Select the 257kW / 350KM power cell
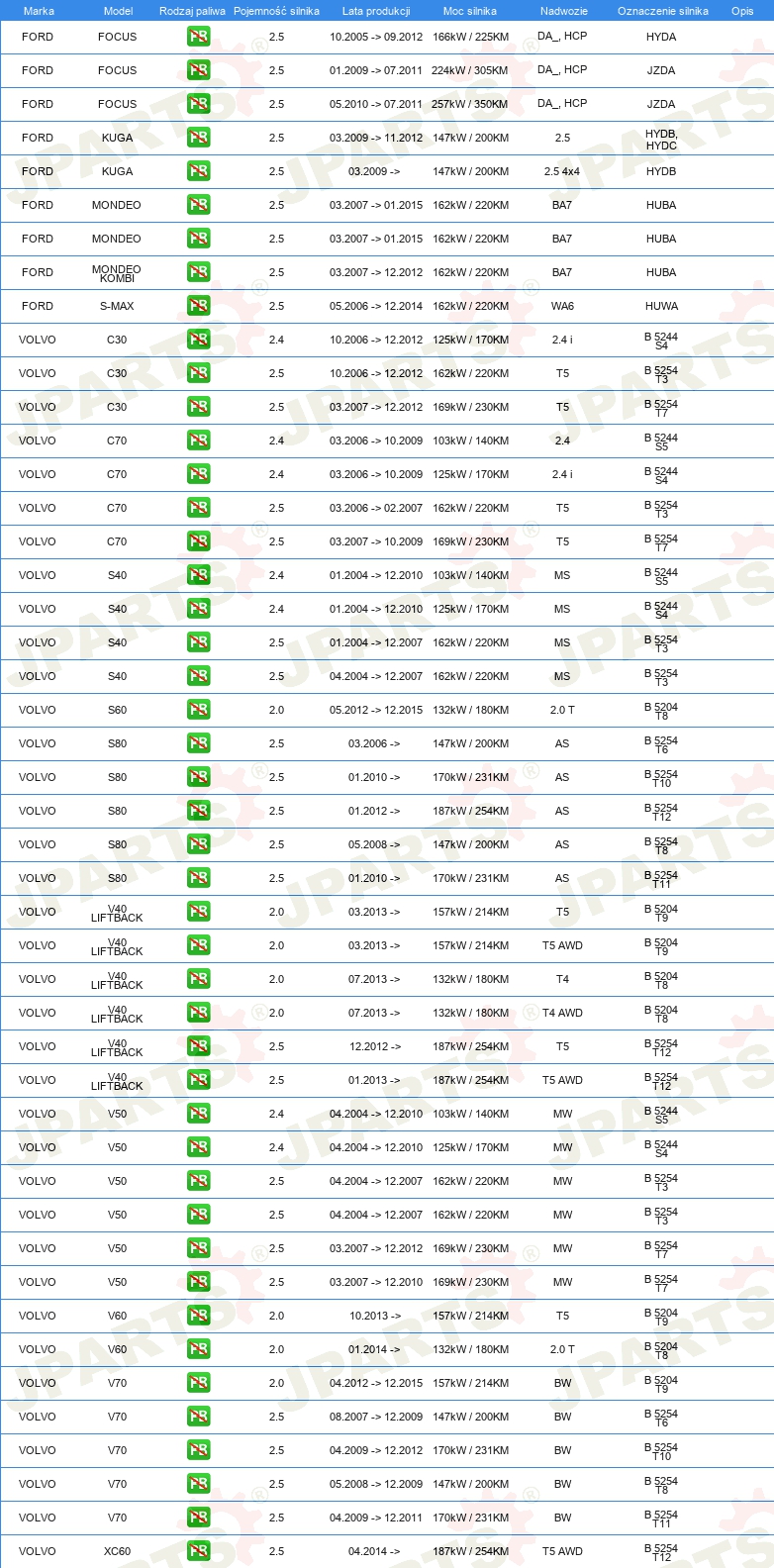 [x=470, y=104]
